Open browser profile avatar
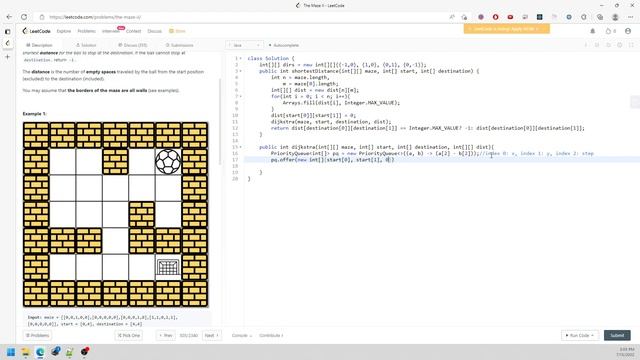 coord(615,17)
